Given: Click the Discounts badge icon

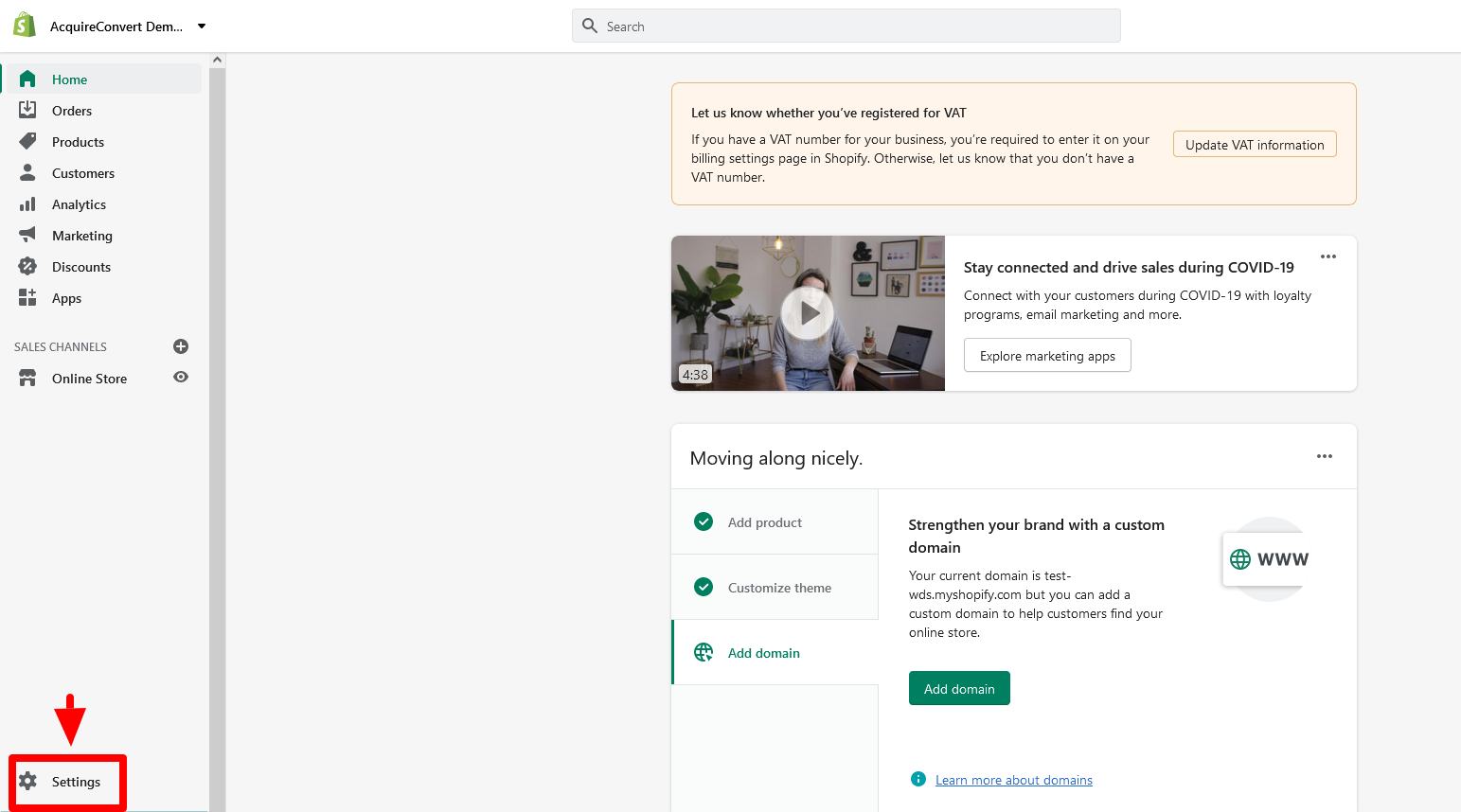Looking at the screenshot, I should click(27, 267).
